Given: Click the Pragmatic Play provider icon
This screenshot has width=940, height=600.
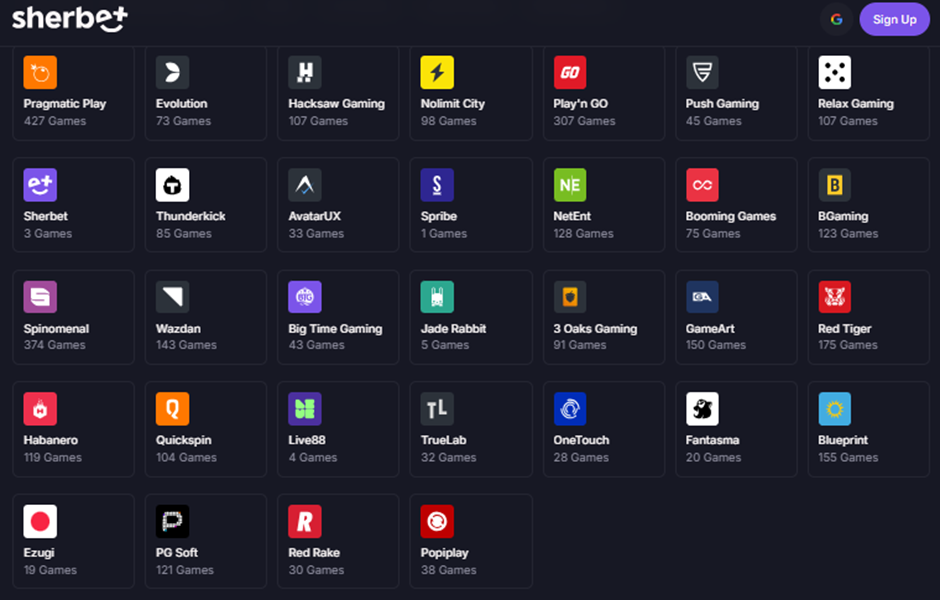Looking at the screenshot, I should point(40,73).
